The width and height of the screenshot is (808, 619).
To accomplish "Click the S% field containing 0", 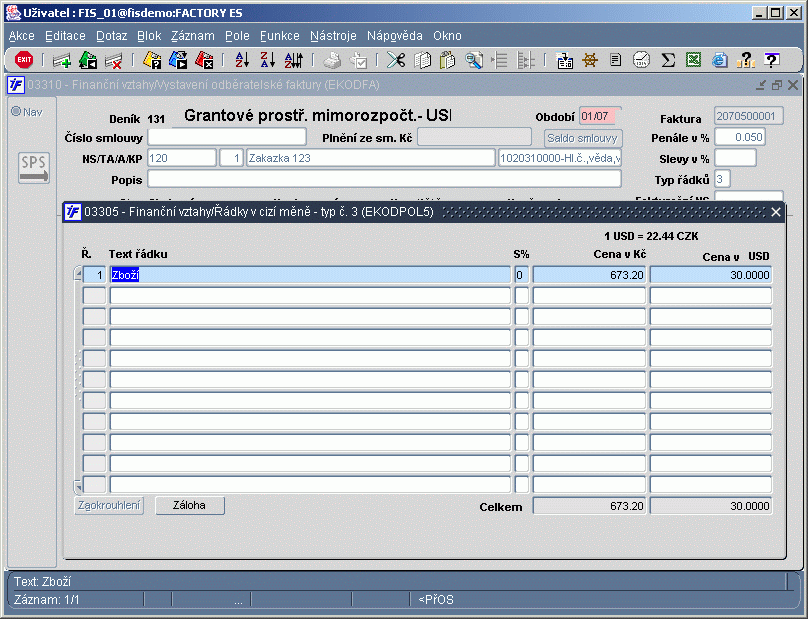I will tap(521, 275).
